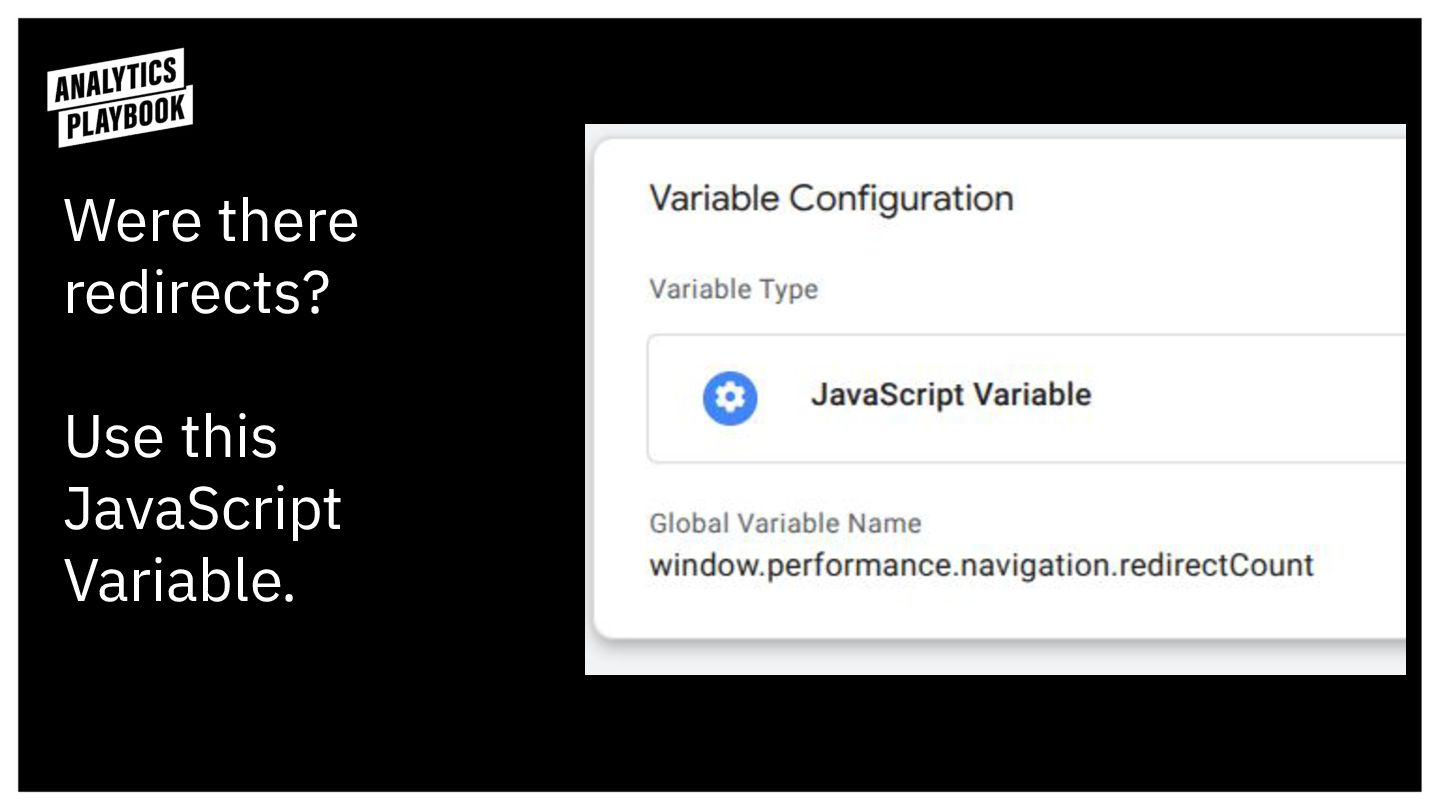Click "JavaScript" in the large white slide text
Viewport: 1440px width, 810px height.
point(203,508)
